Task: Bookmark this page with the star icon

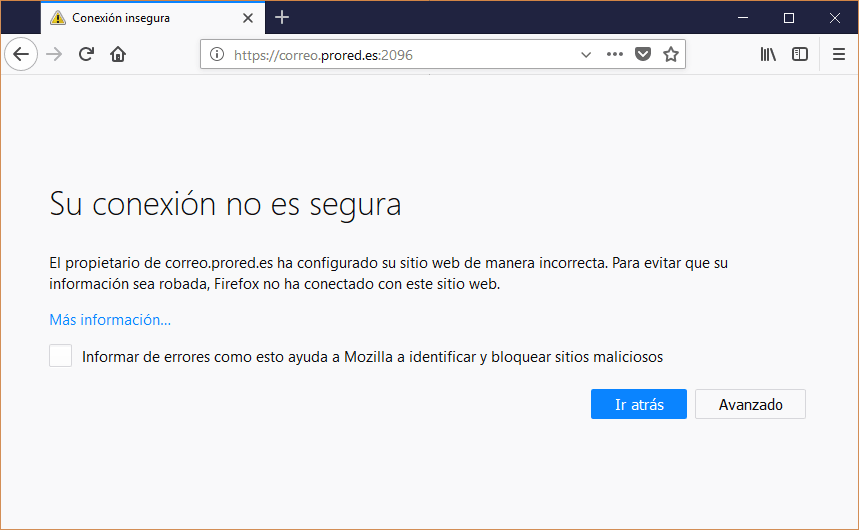Action: pyautogui.click(x=671, y=54)
